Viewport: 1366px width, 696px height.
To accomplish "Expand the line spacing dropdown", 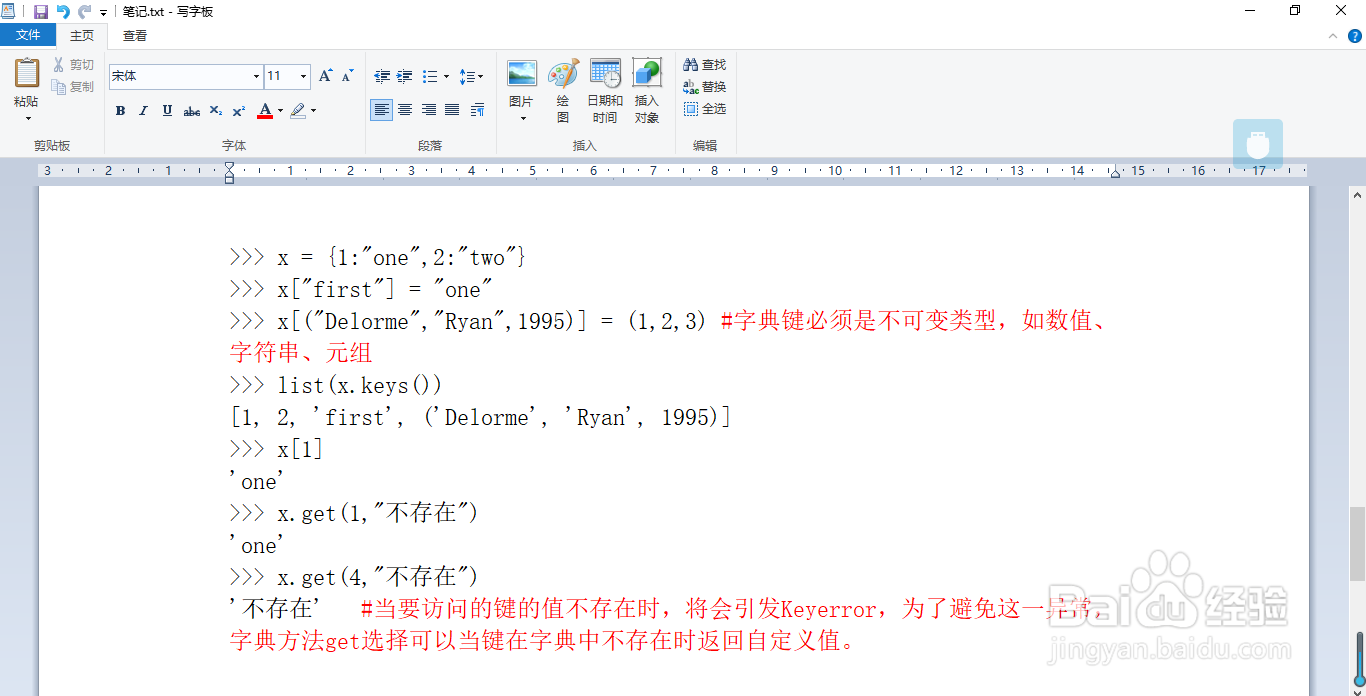I will pos(481,76).
